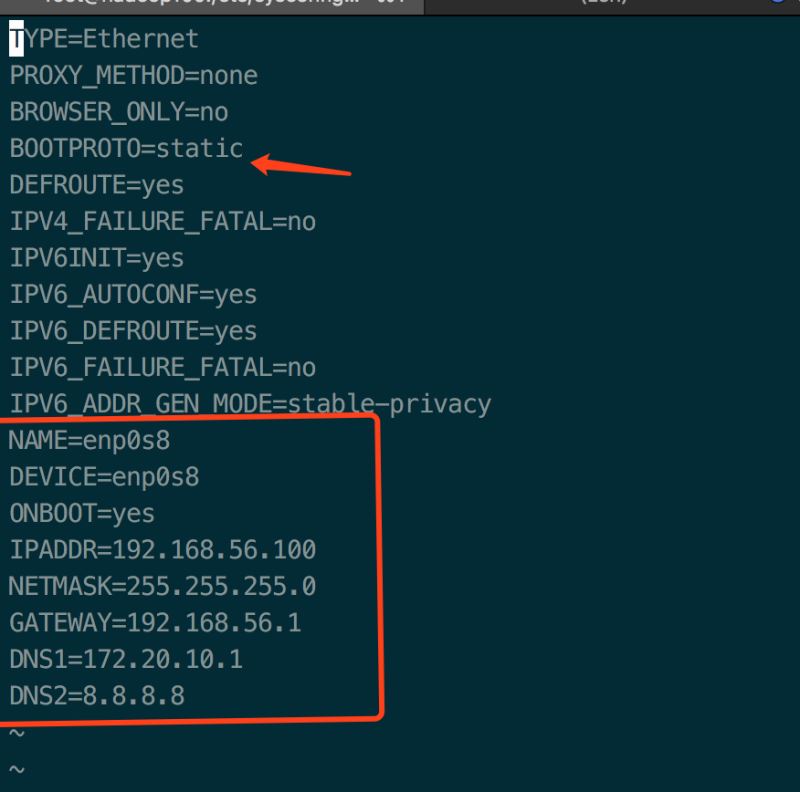Click the NETMASK=255.255.255.0 line
Screen dimensions: 800x792
[x=163, y=586]
